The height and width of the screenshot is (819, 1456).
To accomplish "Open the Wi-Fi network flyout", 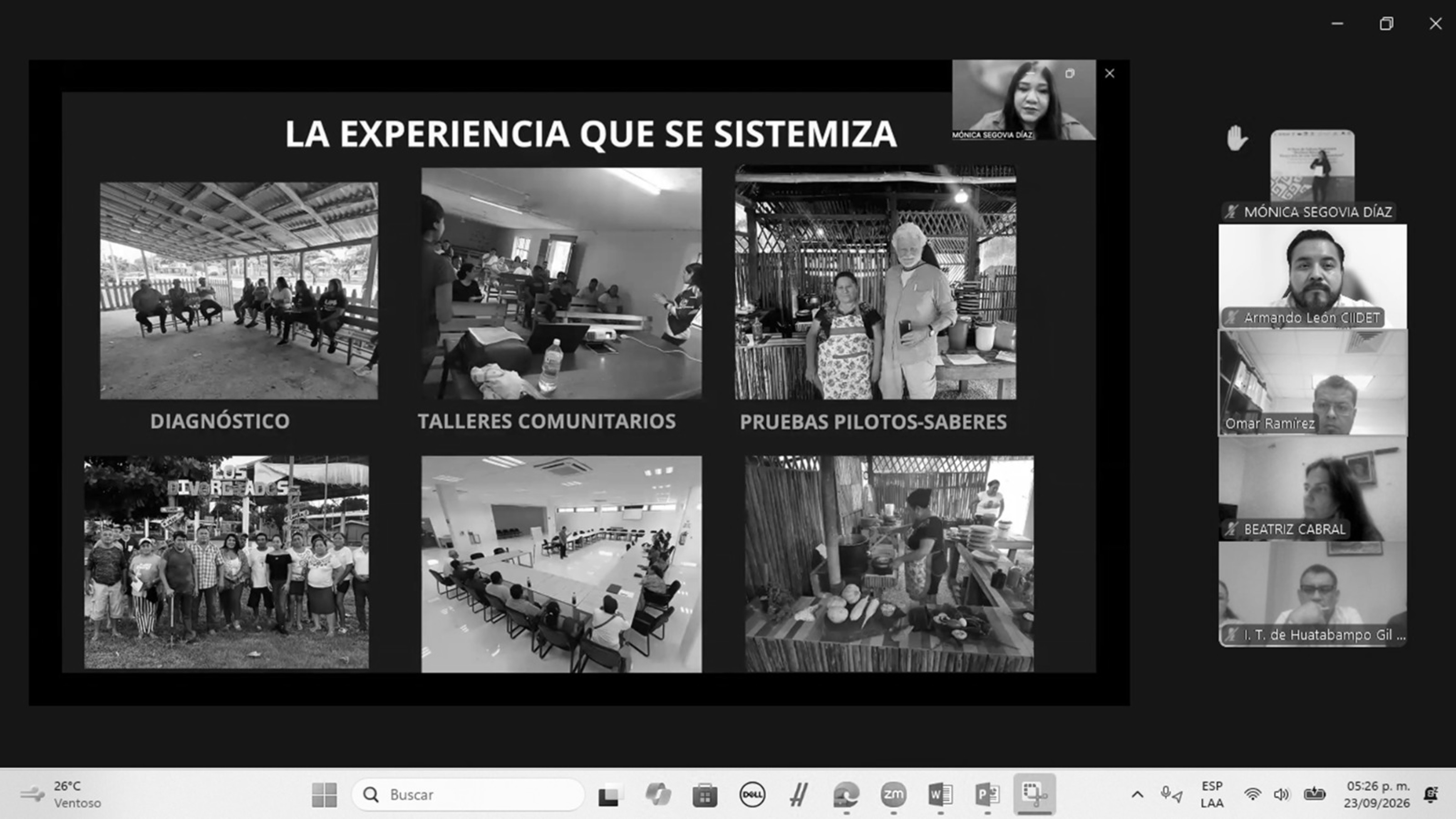I will click(1253, 795).
